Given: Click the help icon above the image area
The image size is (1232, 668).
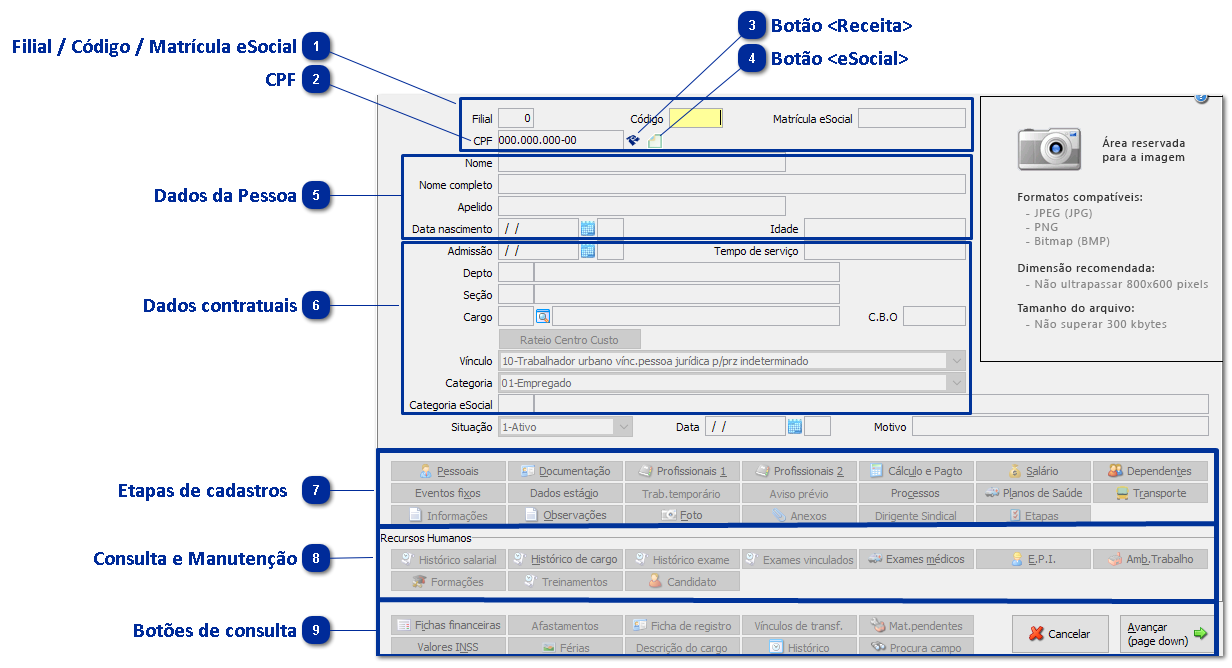Looking at the screenshot, I should coord(1201,97).
